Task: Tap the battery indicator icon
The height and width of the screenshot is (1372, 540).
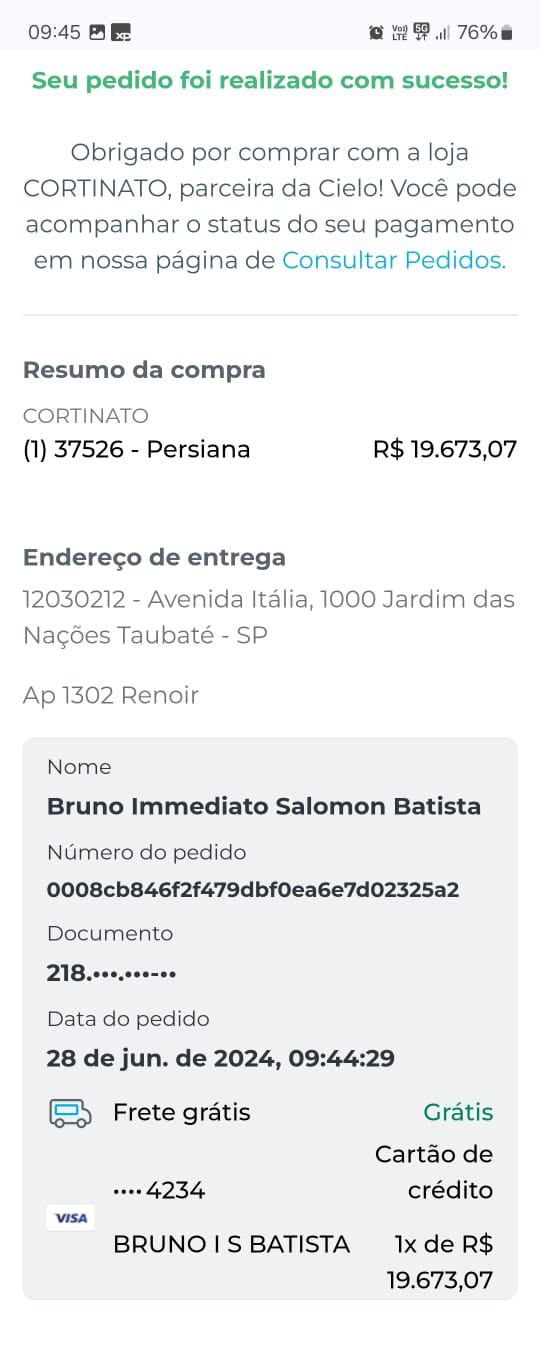Action: (507, 33)
